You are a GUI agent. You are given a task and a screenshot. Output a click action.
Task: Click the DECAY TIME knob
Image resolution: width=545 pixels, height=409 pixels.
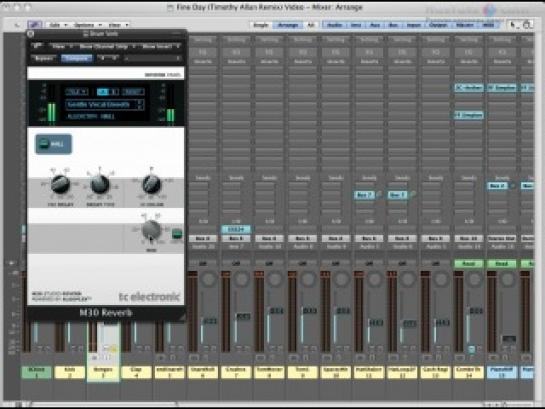[100, 184]
